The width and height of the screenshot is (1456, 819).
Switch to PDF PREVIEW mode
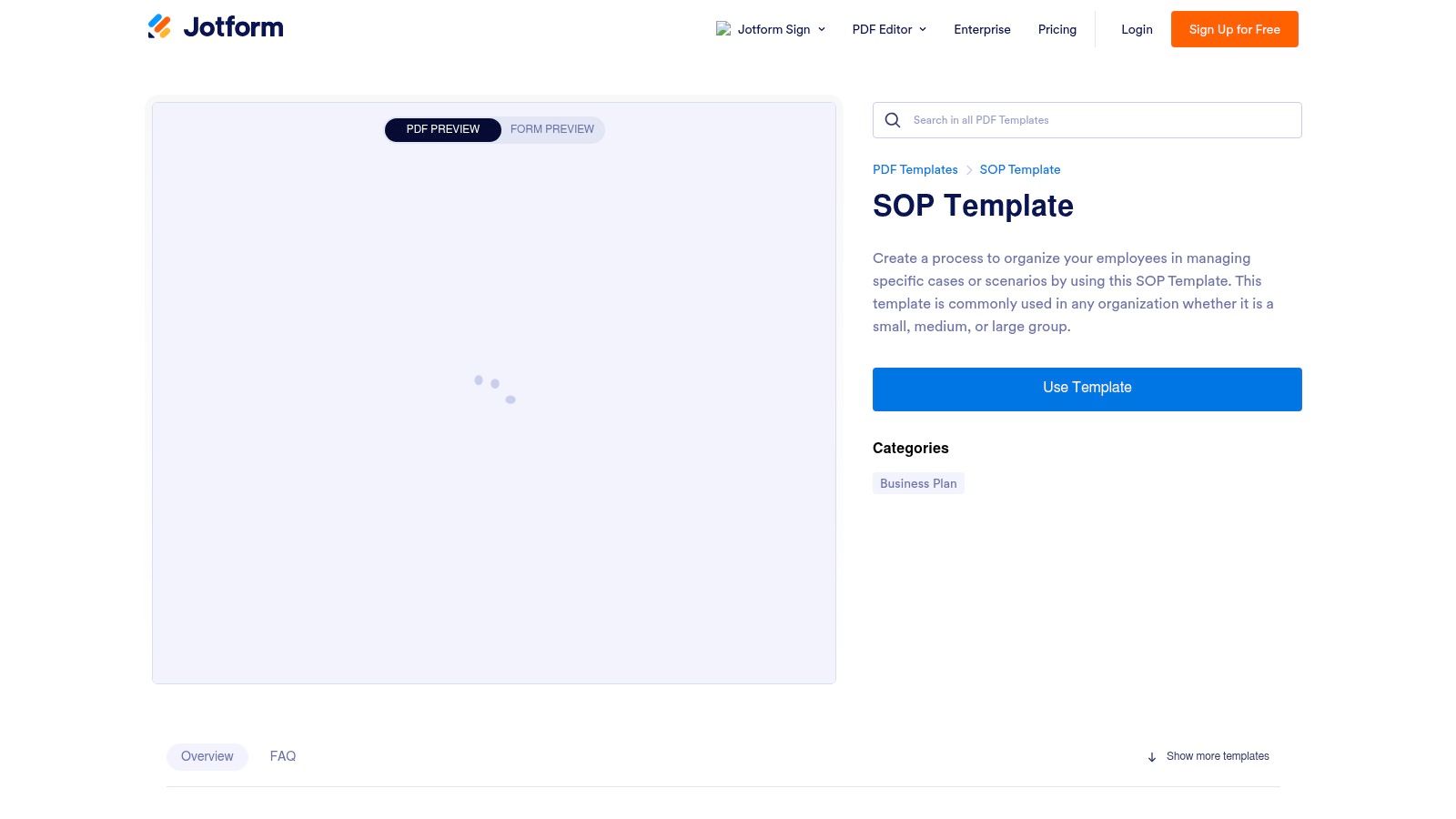click(x=443, y=129)
